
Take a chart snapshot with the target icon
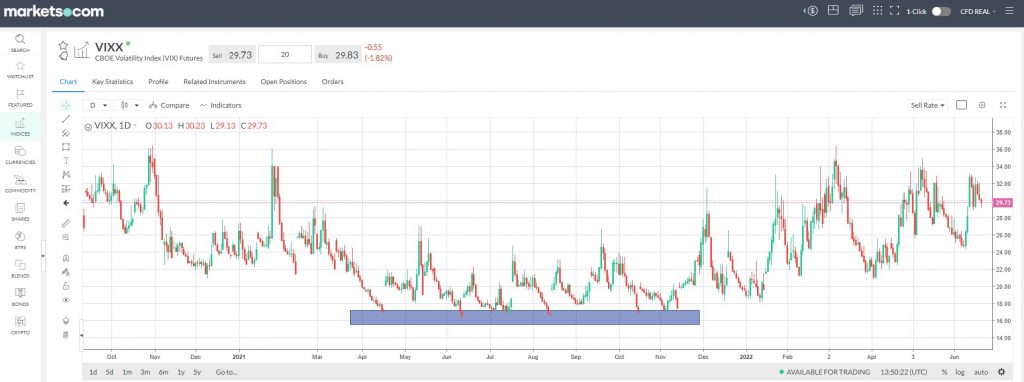[982, 105]
